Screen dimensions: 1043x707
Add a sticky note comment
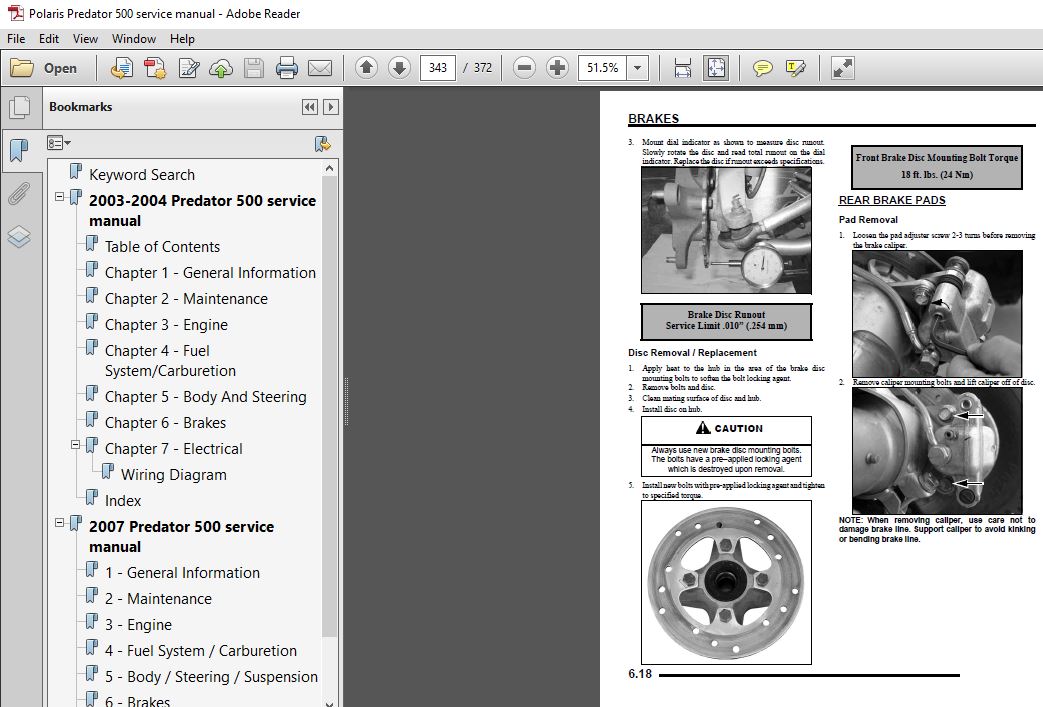[x=762, y=68]
